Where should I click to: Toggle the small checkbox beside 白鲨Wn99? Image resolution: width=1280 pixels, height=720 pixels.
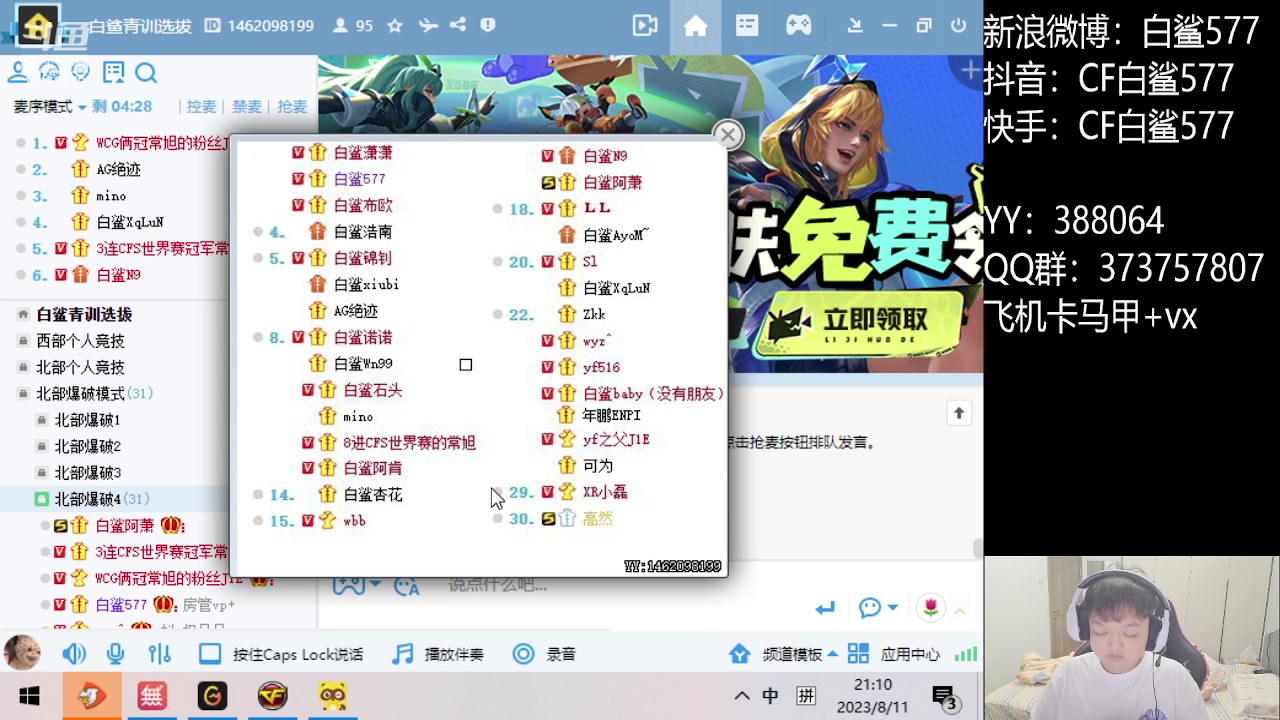pos(466,365)
